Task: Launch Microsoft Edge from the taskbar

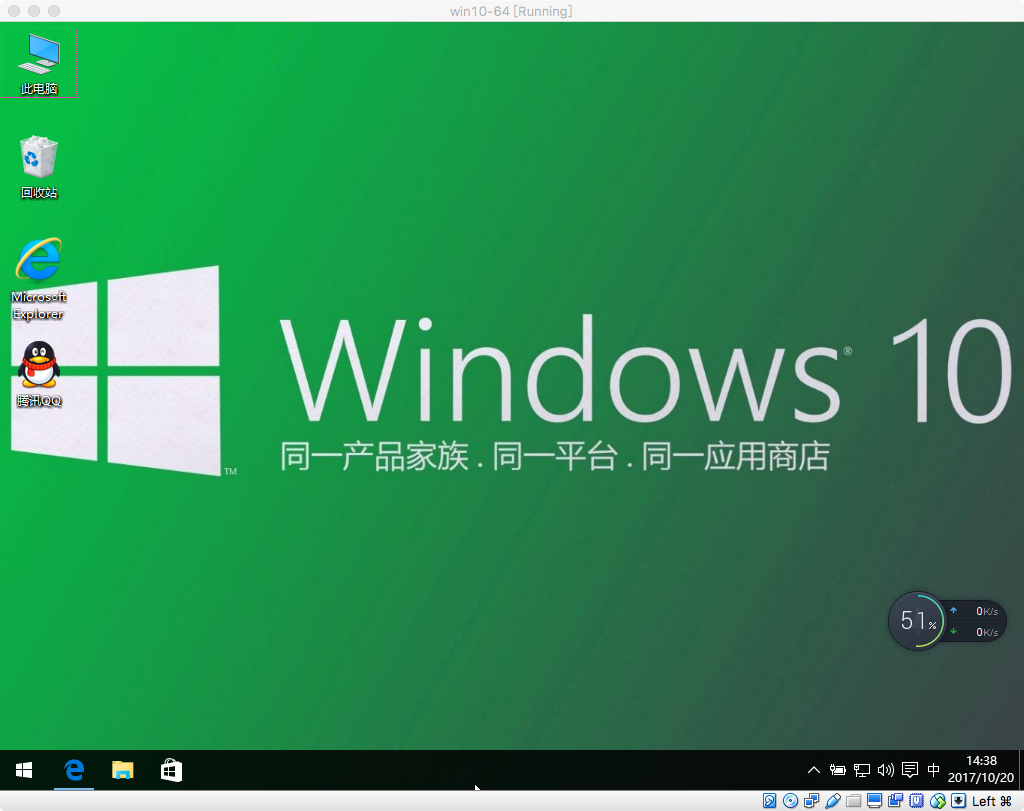Action: pos(73,770)
